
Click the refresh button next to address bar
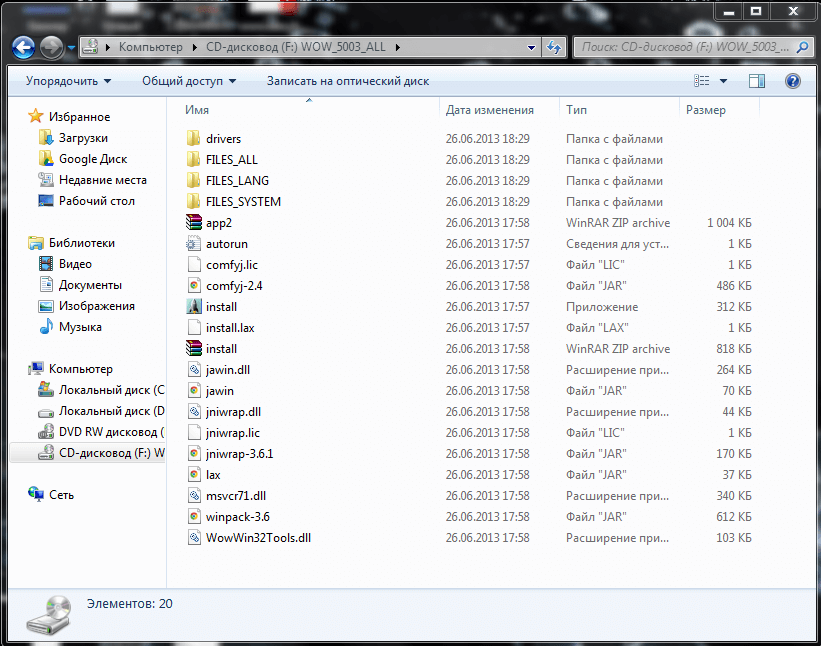click(x=555, y=47)
